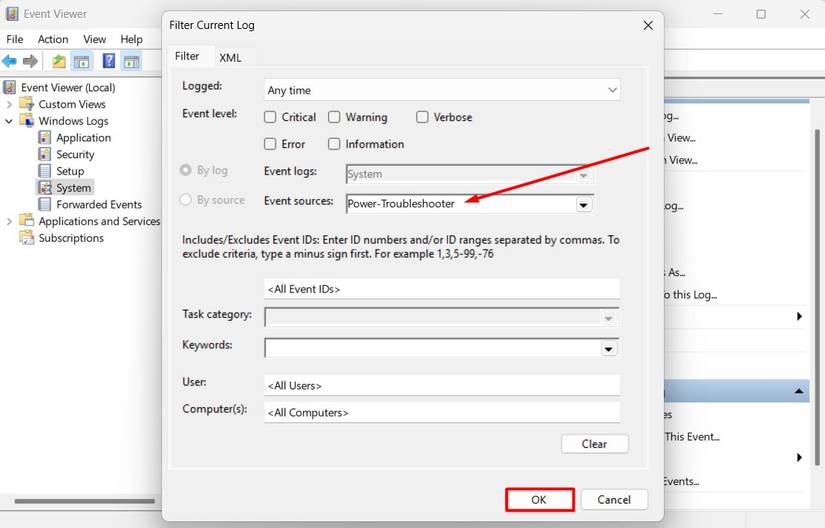The width and height of the screenshot is (825, 528).
Task: Open Help via blue question mark icon
Action: 108,62
